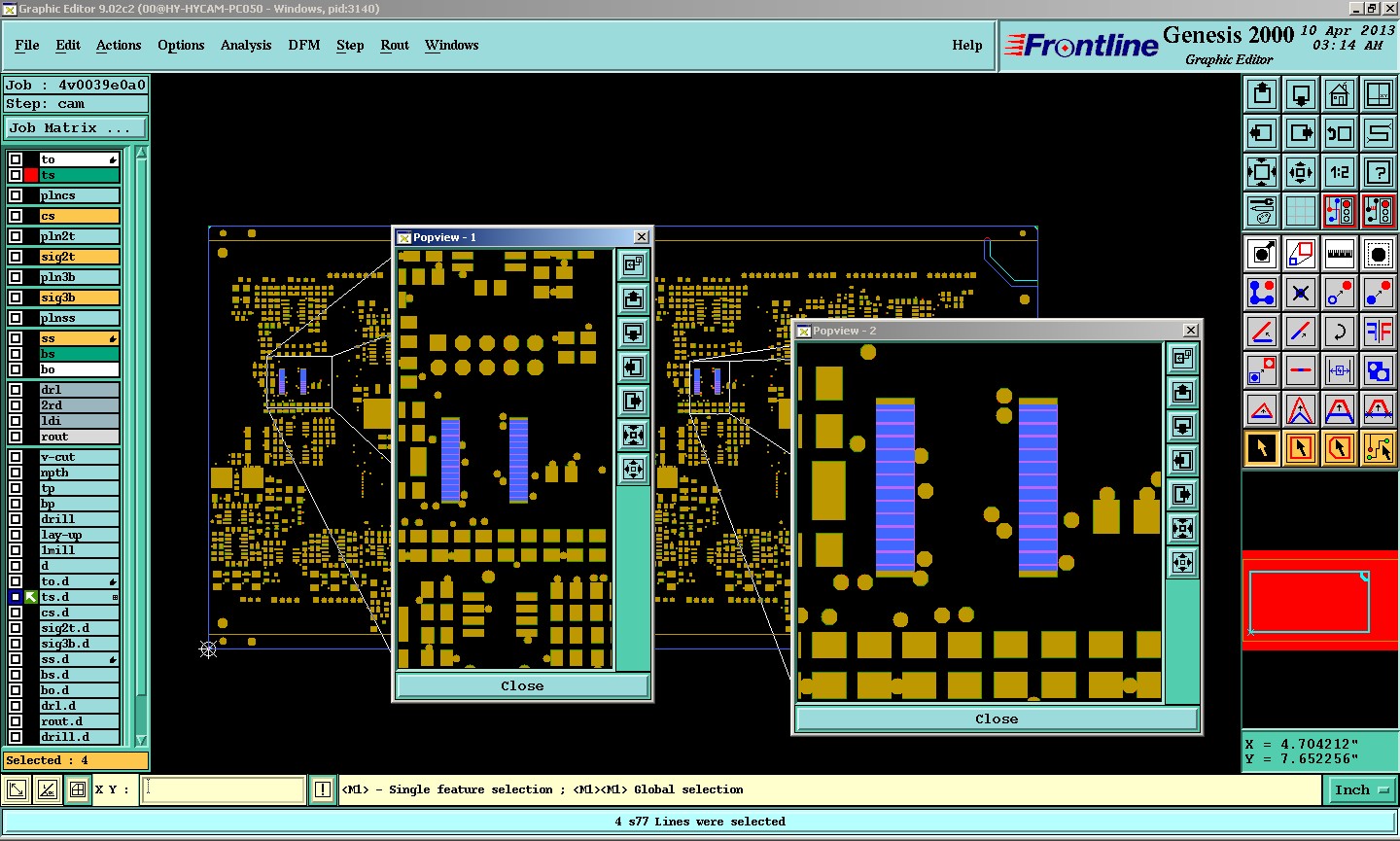
Task: Click the home view icon
Action: [1340, 94]
